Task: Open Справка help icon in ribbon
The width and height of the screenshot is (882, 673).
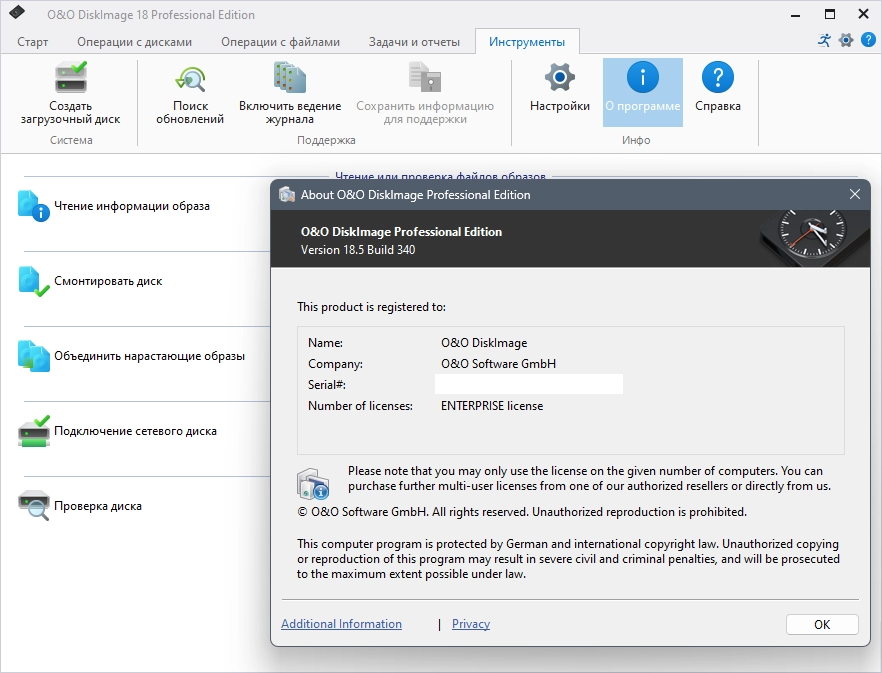Action: pyautogui.click(x=718, y=77)
